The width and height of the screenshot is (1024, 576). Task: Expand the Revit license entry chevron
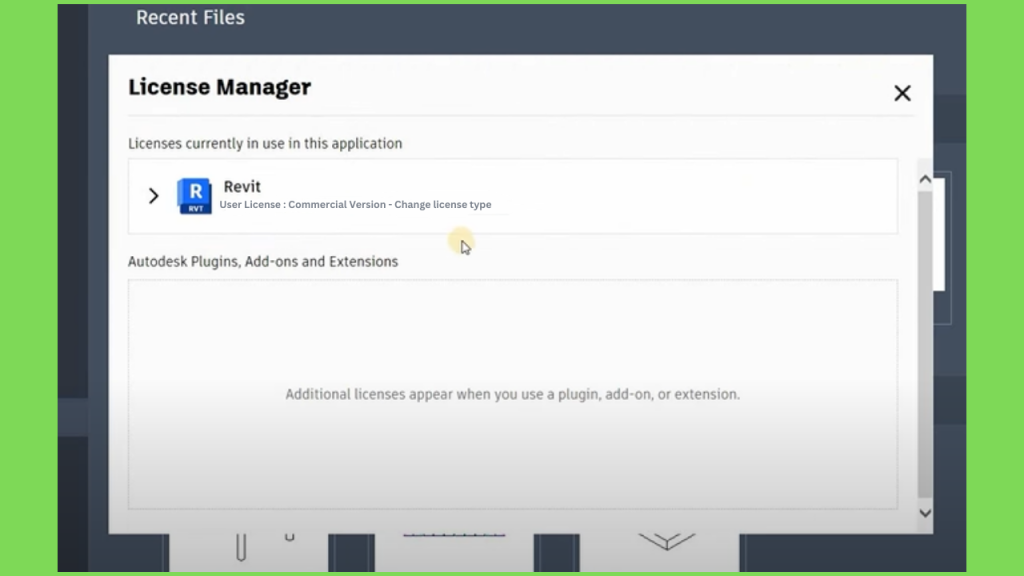pyautogui.click(x=153, y=195)
